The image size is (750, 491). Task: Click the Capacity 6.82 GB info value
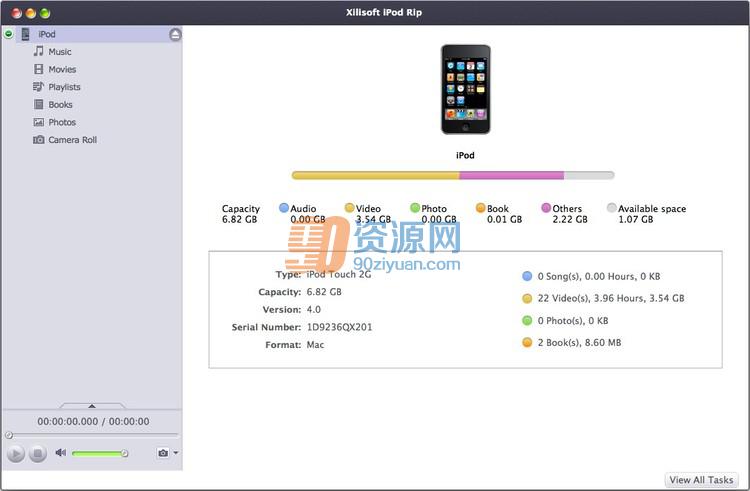(324, 292)
